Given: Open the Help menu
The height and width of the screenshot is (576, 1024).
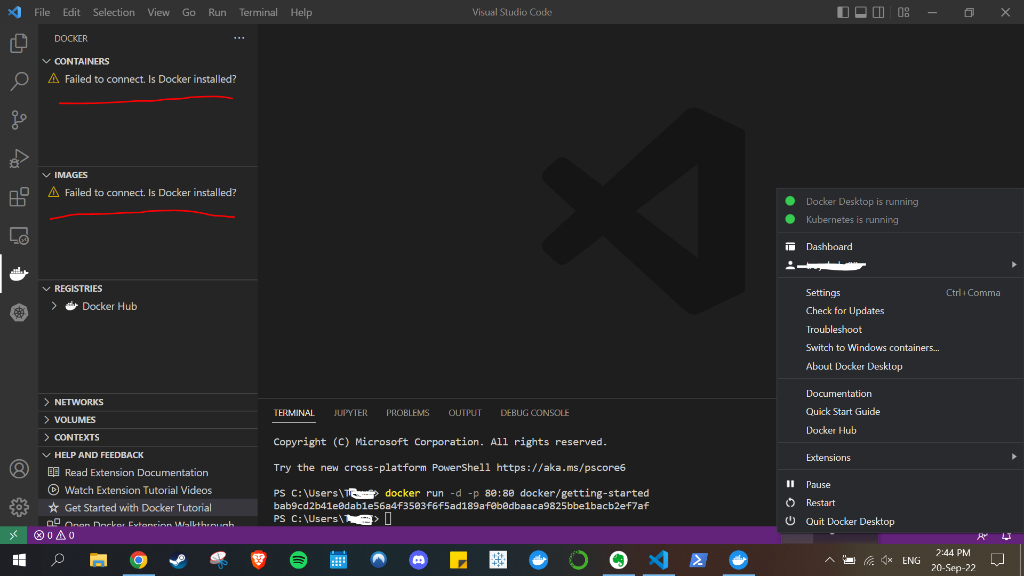Looking at the screenshot, I should [301, 12].
